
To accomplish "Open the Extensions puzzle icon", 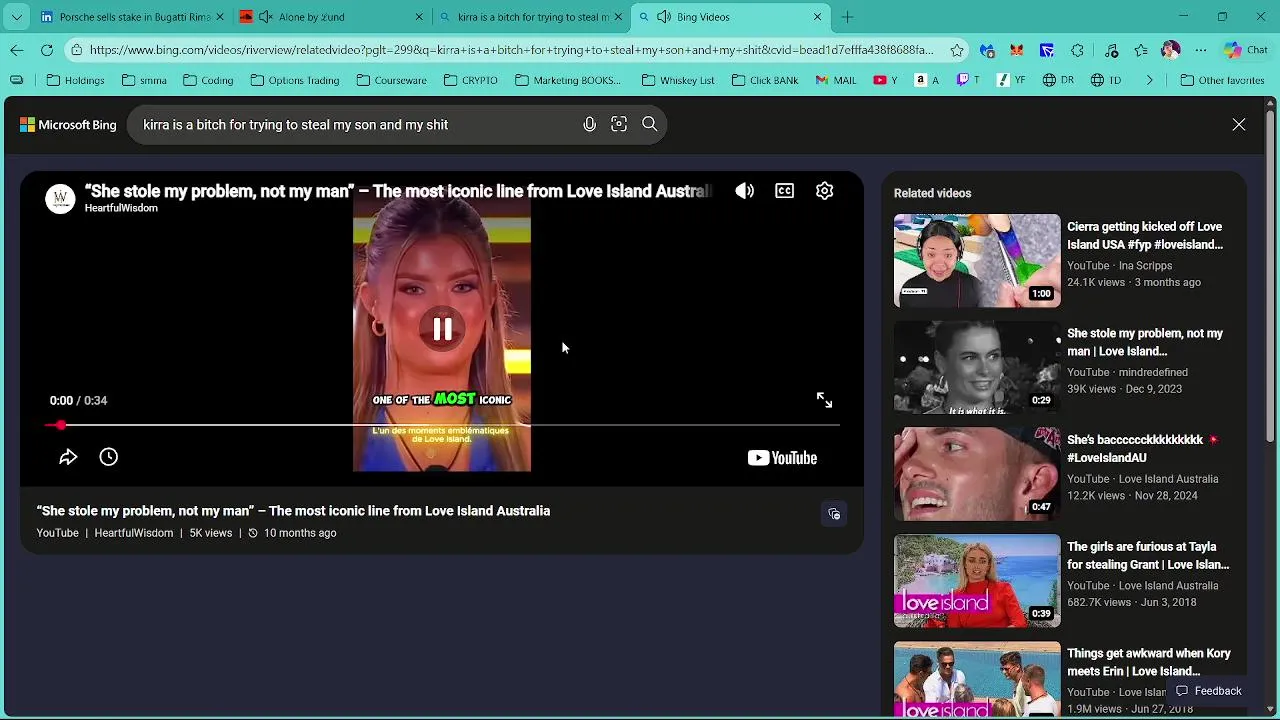I will pos(1077,50).
